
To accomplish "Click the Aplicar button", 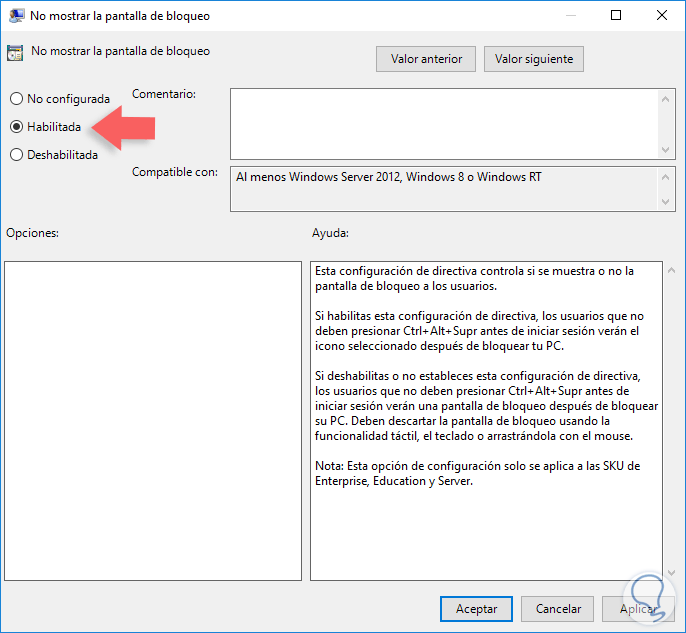I will 638,609.
